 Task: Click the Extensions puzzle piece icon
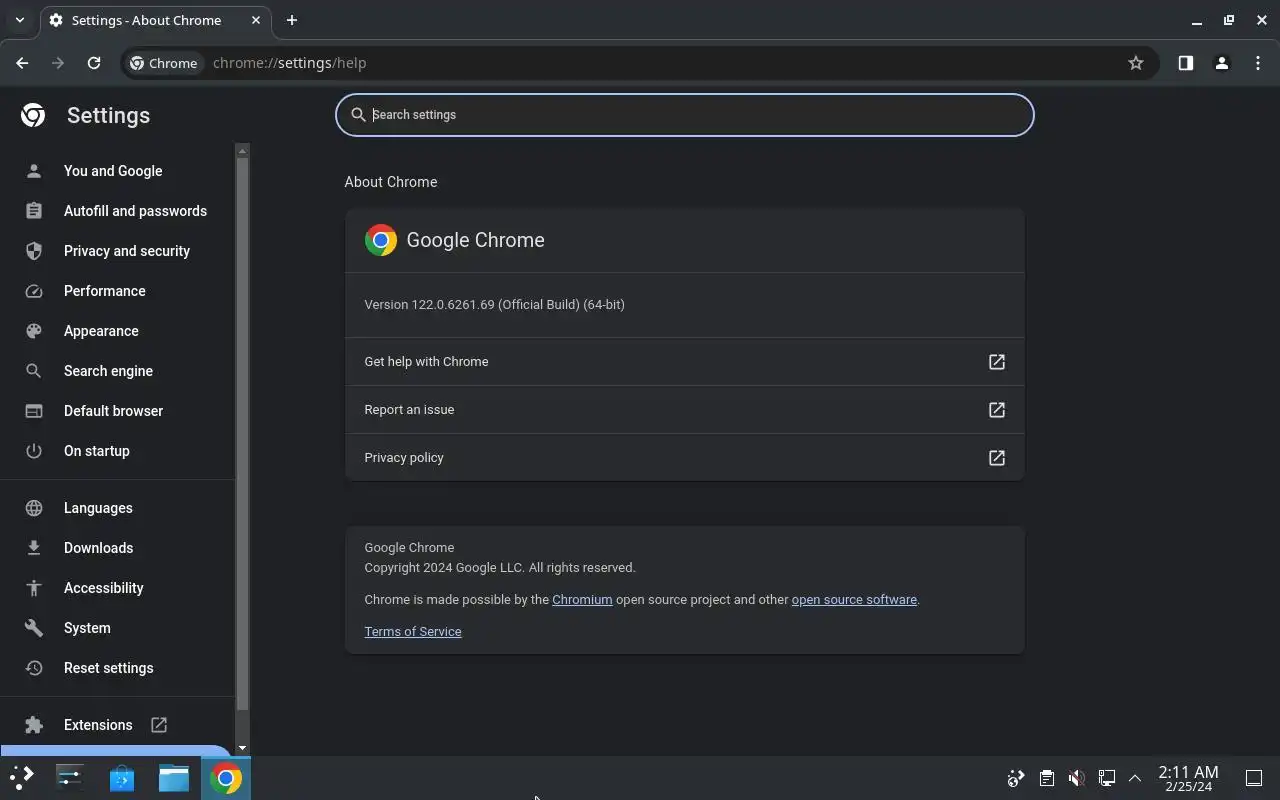click(34, 725)
